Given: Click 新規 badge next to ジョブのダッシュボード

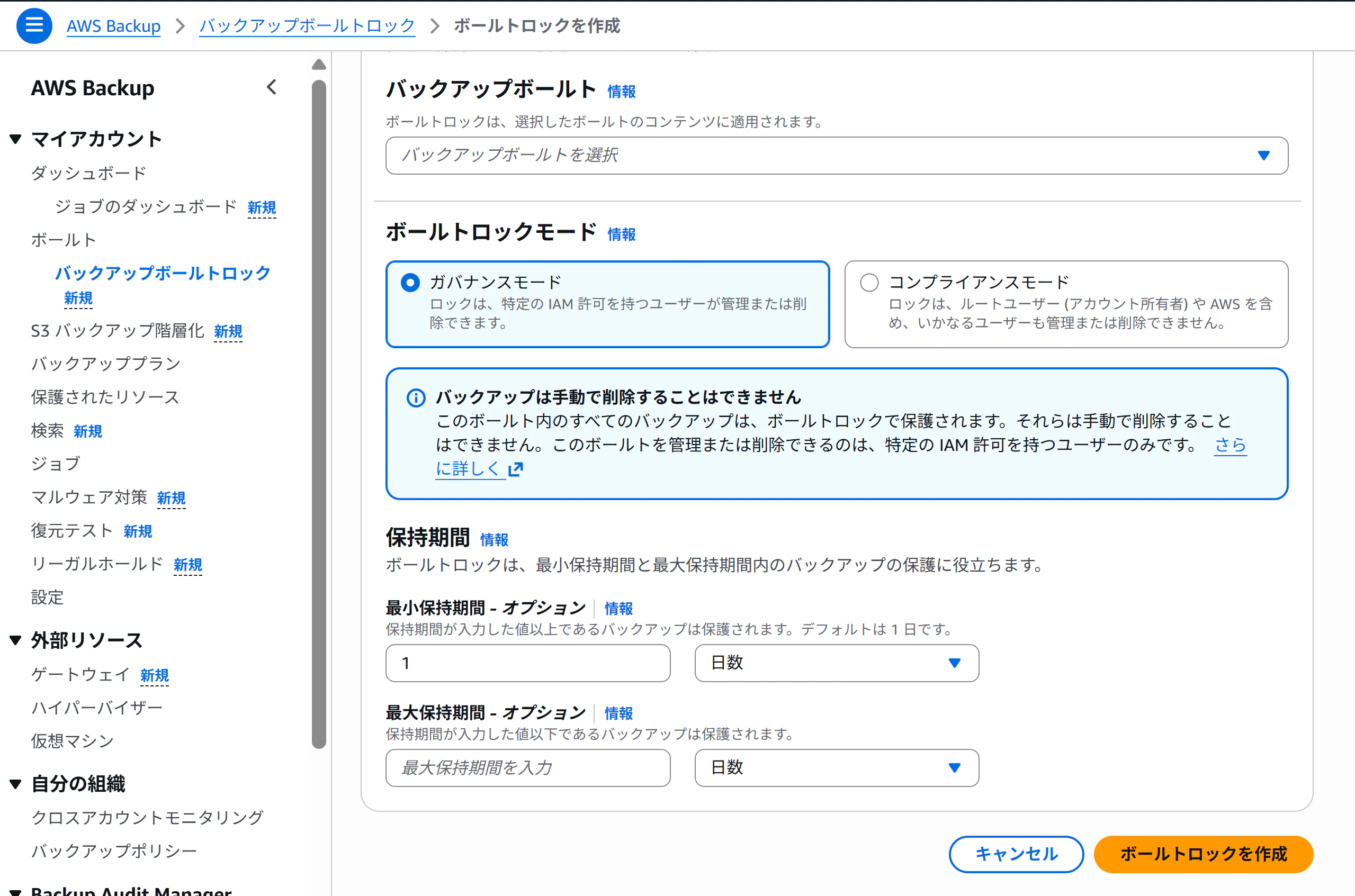Looking at the screenshot, I should pyautogui.click(x=262, y=207).
